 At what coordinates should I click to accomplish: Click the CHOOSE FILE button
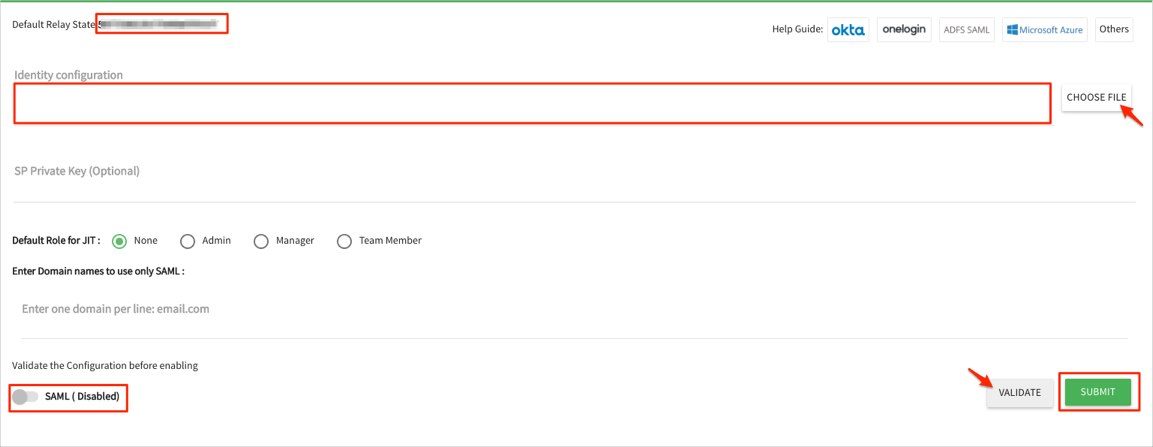(1096, 97)
